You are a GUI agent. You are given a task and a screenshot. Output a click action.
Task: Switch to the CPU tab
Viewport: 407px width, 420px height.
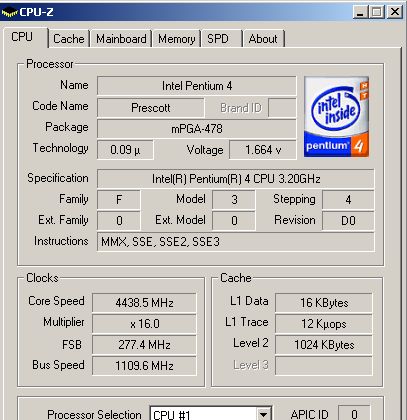click(26, 37)
